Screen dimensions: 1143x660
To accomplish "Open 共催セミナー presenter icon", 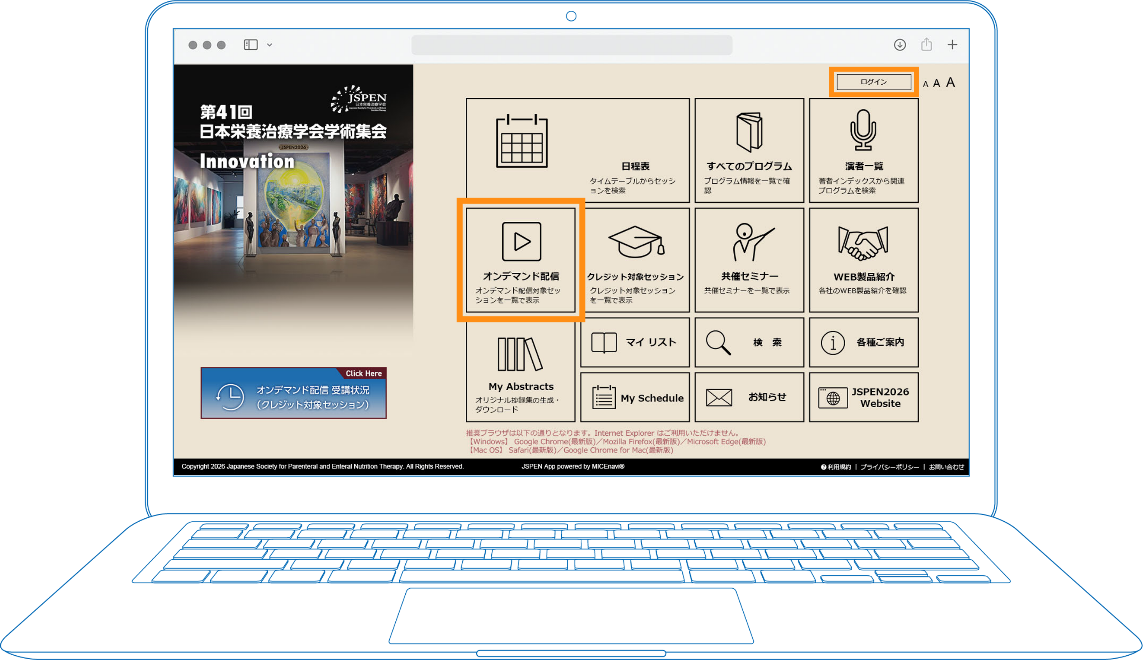I will pos(749,242).
